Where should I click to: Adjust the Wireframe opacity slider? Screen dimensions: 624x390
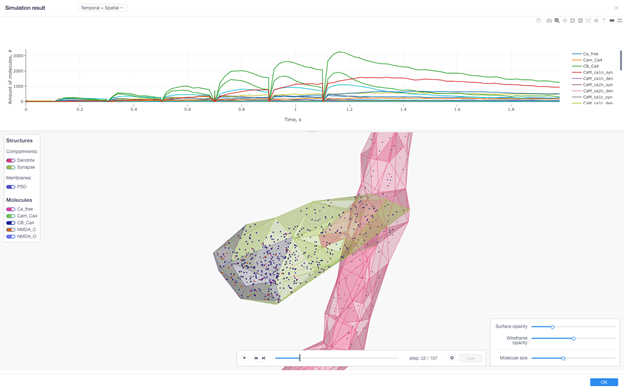pyautogui.click(x=573, y=339)
